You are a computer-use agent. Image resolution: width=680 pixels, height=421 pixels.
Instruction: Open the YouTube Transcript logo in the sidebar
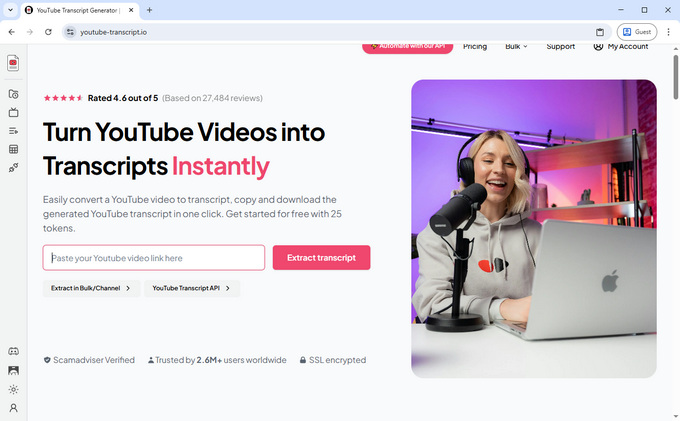pos(13,63)
